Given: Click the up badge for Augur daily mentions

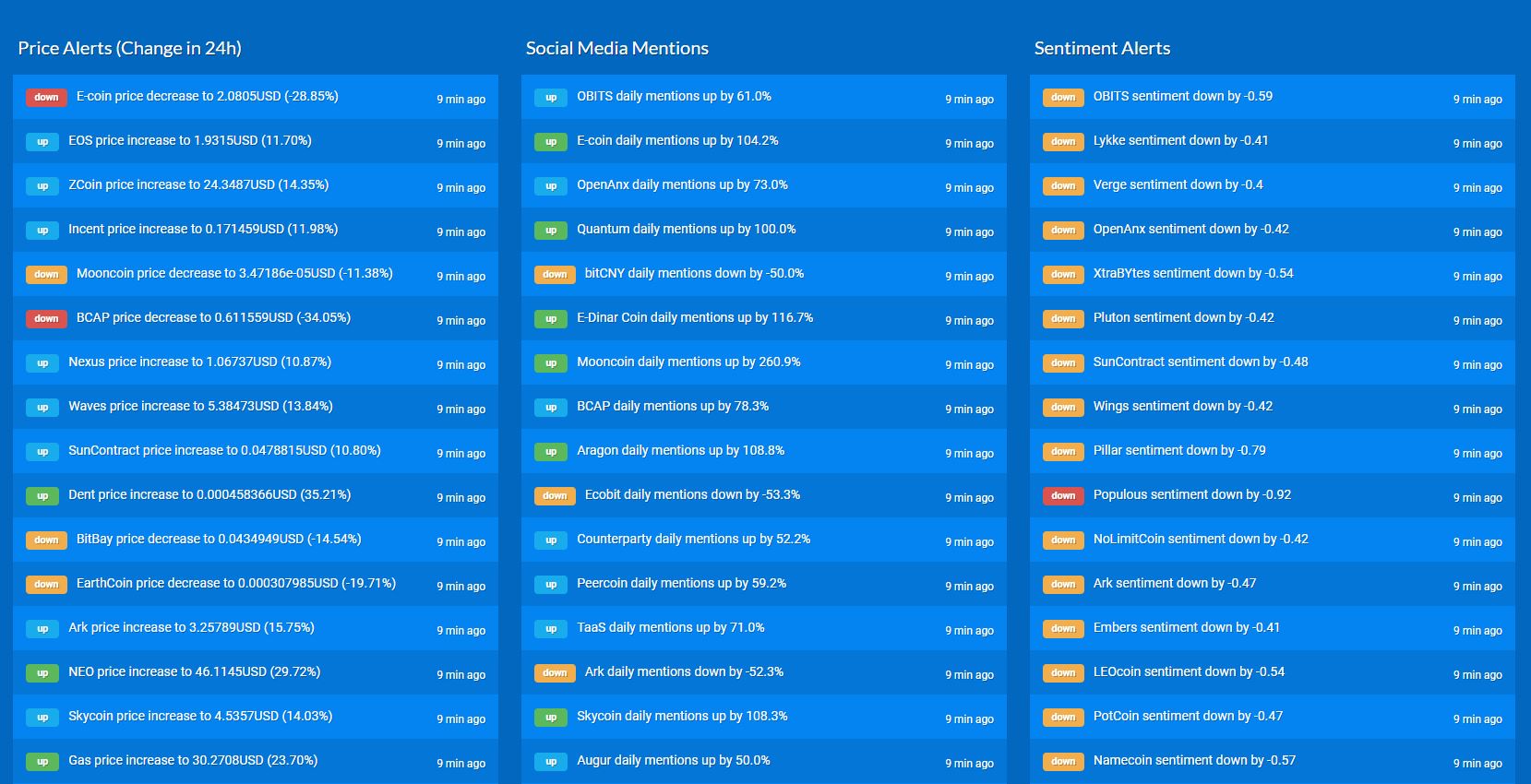Looking at the screenshot, I should [x=551, y=761].
